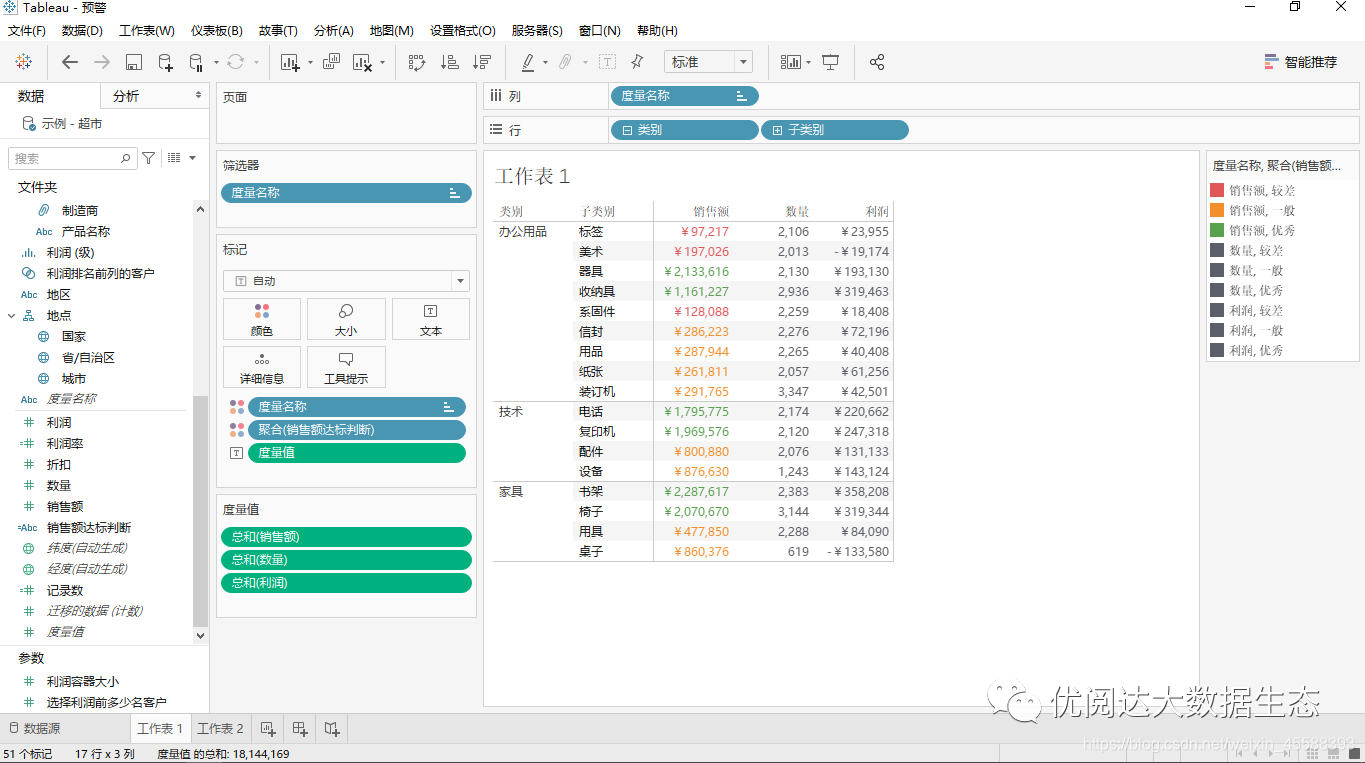This screenshot has width=1365, height=763.
Task: Collapse the 类别 pill on rows
Action: (627, 130)
